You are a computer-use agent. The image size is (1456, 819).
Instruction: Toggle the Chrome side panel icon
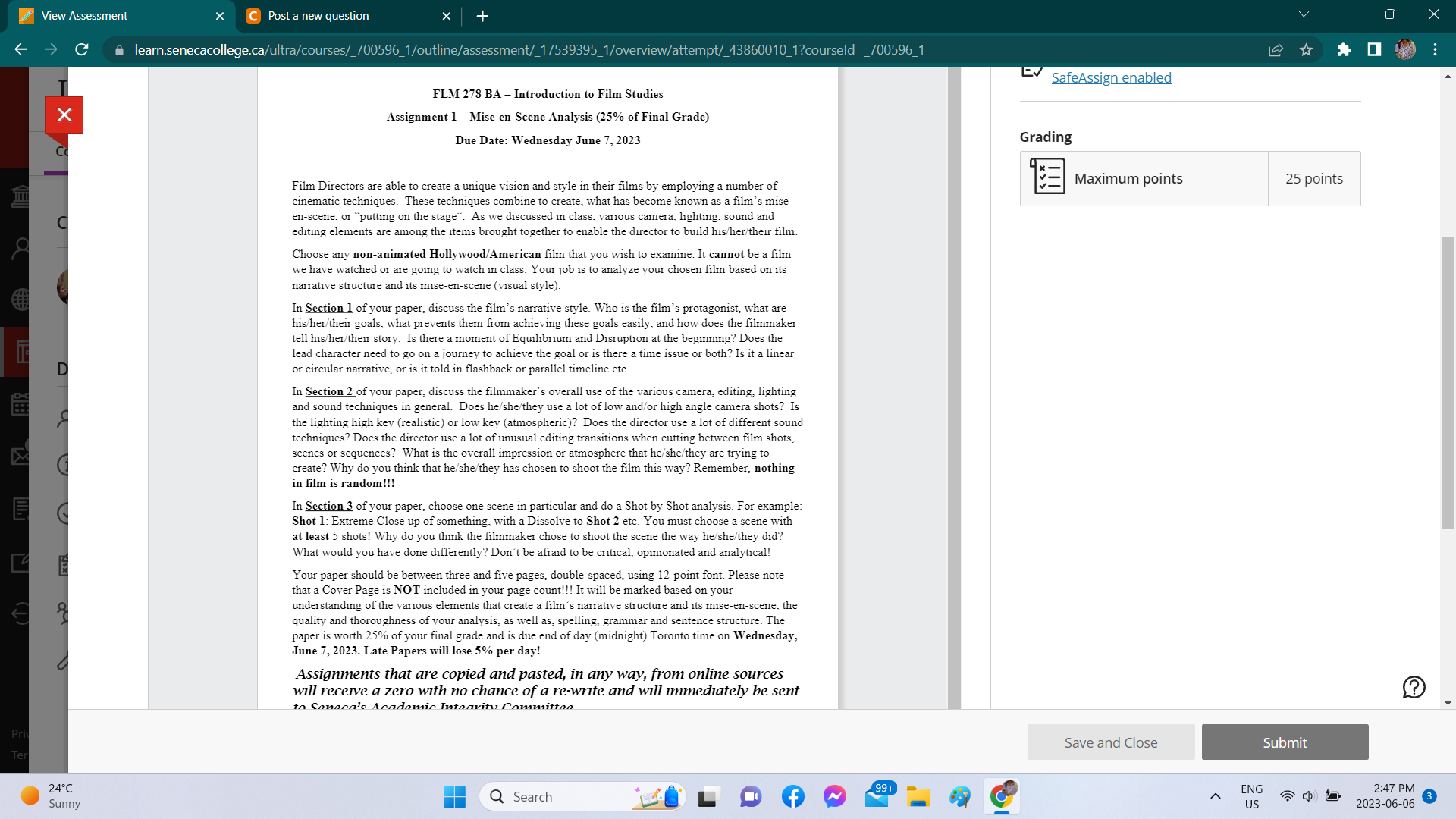pyautogui.click(x=1374, y=50)
